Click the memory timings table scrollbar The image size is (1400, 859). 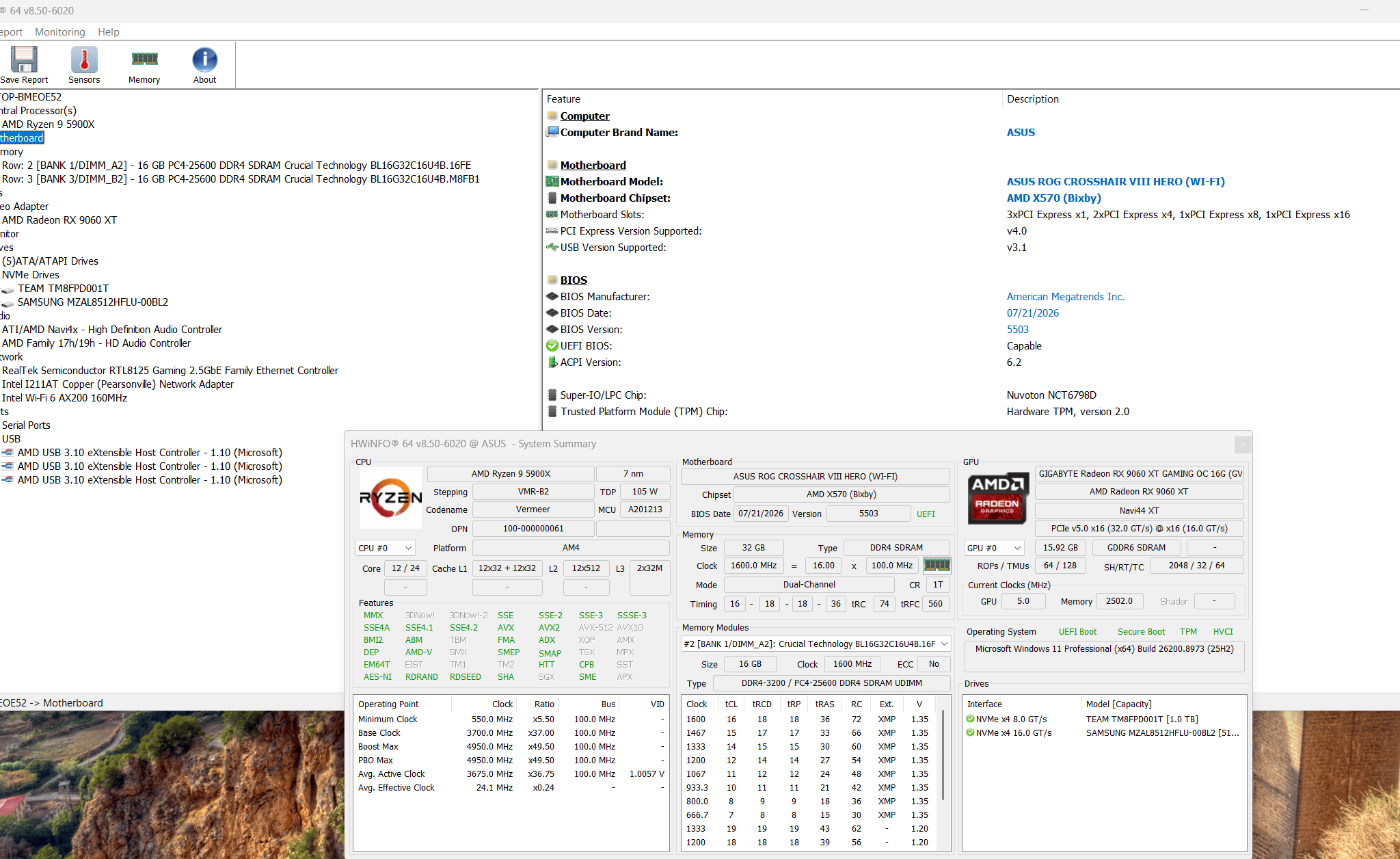(x=943, y=754)
